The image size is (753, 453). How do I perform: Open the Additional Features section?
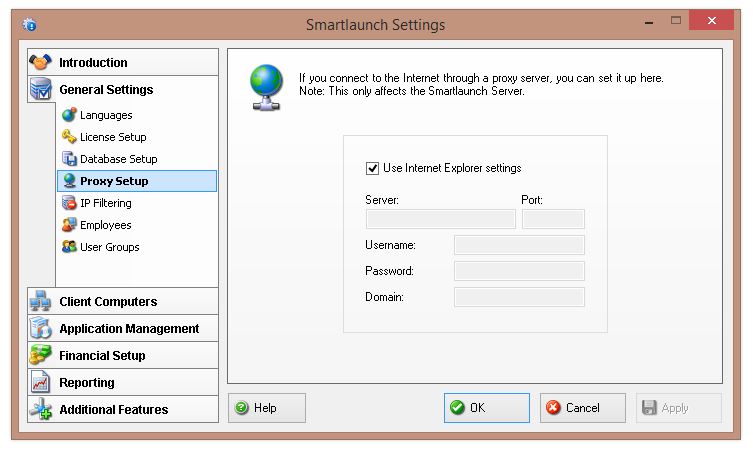(x=113, y=409)
